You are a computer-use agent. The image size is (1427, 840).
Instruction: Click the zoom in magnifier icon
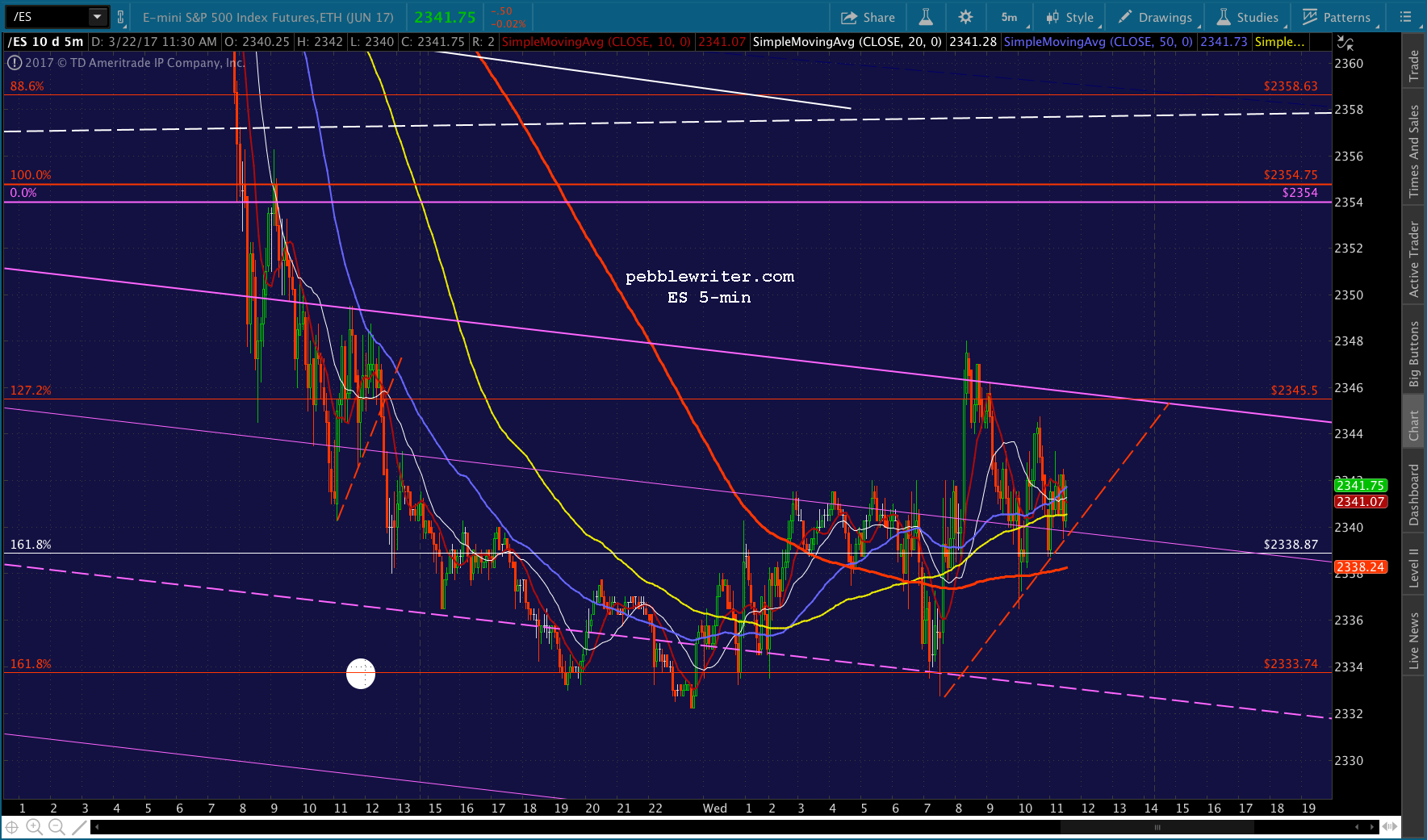coord(34,827)
